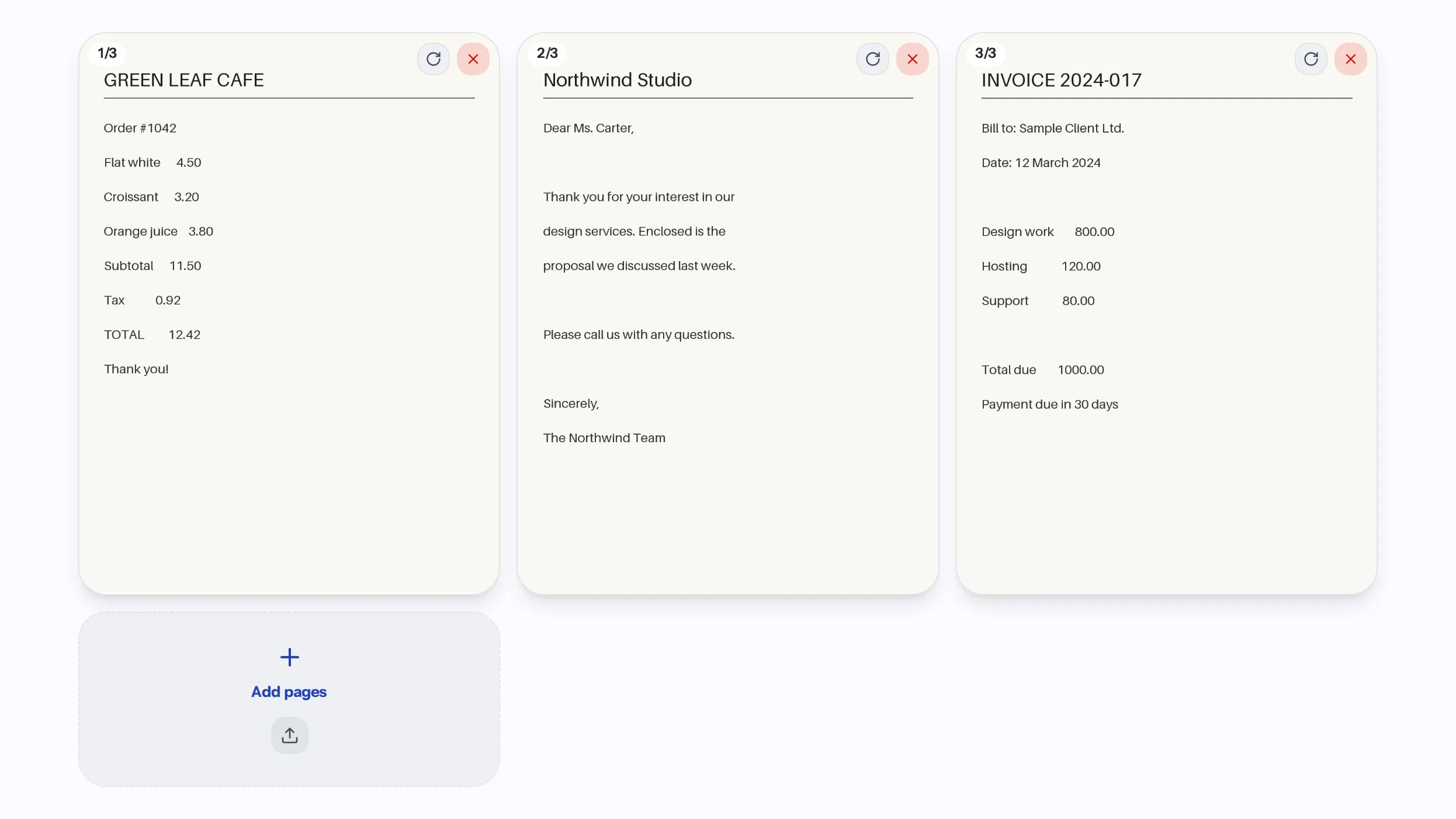
Task: Click the Design work 800.00 line
Action: 1048,232
